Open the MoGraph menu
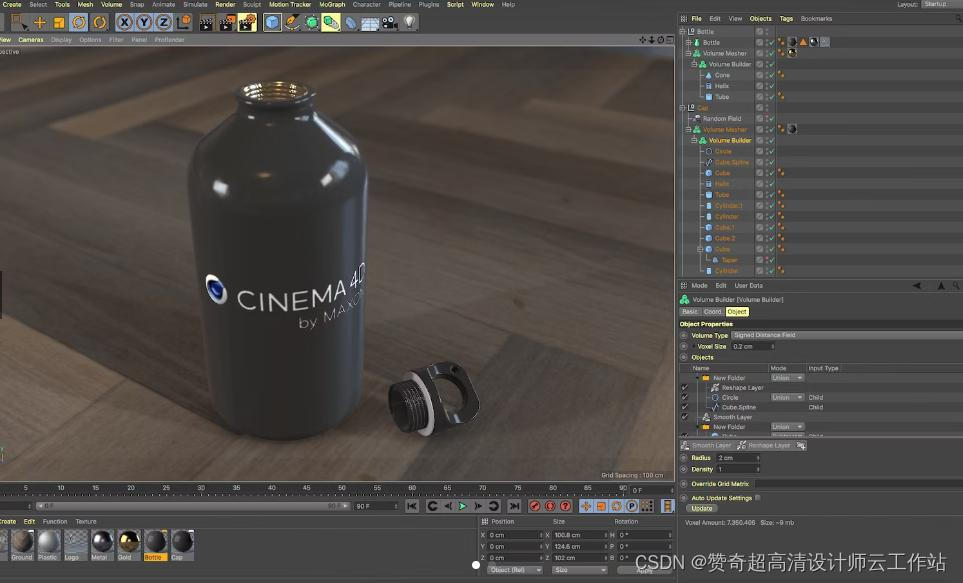Screen dimensions: 963x583 coord(332,4)
